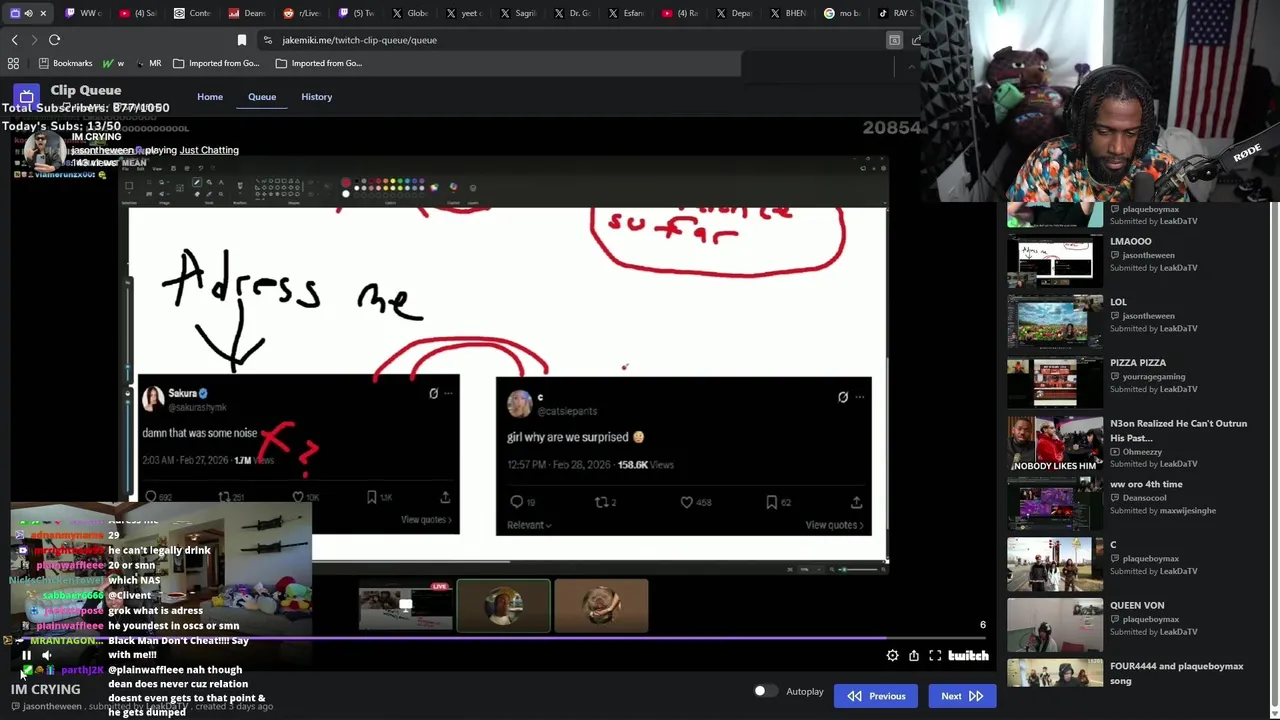Go to the Previous clip
The image size is (1280, 720).
(x=876, y=696)
